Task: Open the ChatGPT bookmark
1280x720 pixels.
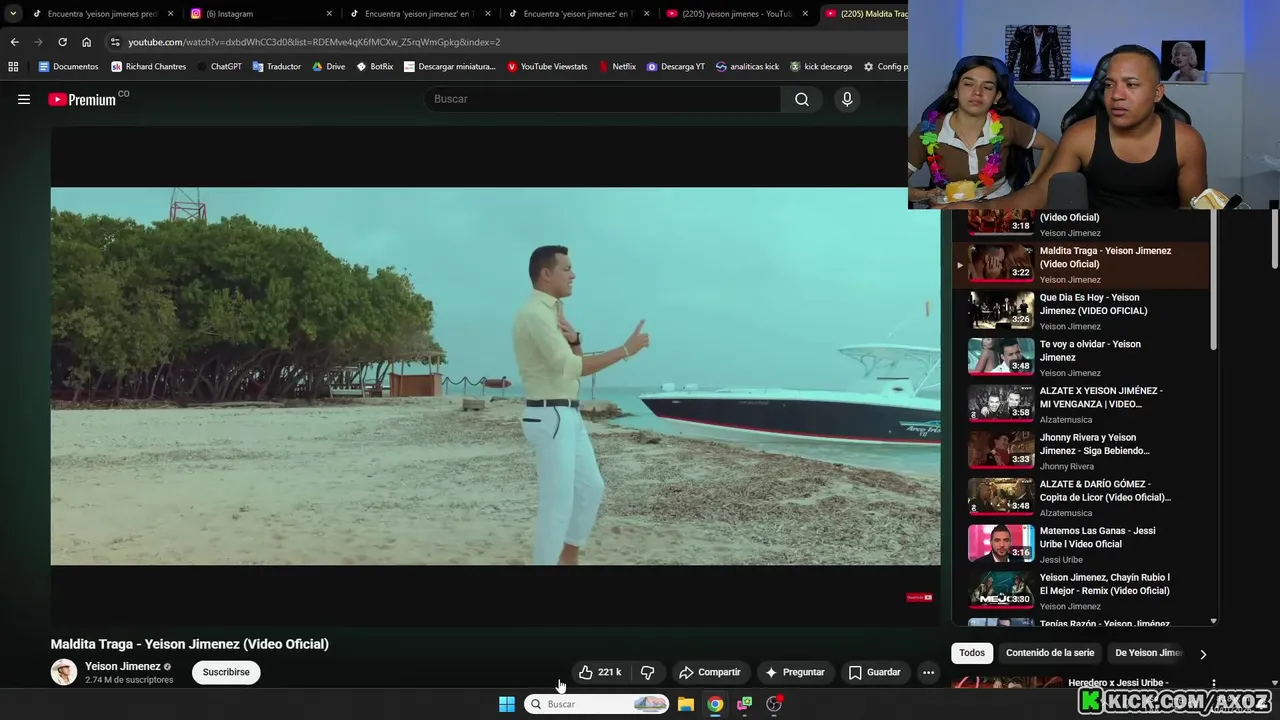Action: pyautogui.click(x=219, y=67)
